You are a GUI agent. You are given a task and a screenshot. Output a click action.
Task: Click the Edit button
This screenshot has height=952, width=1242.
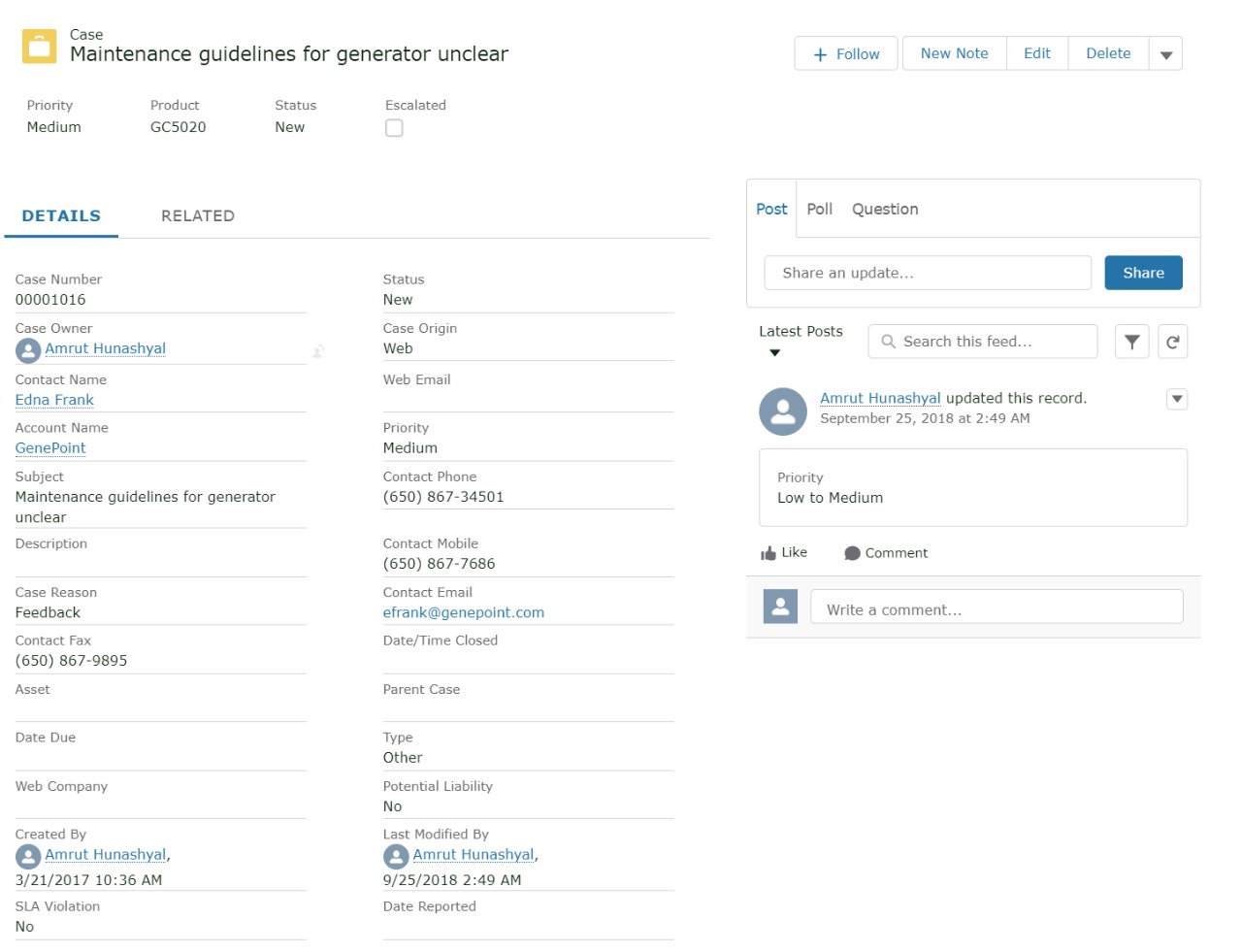(x=1037, y=54)
